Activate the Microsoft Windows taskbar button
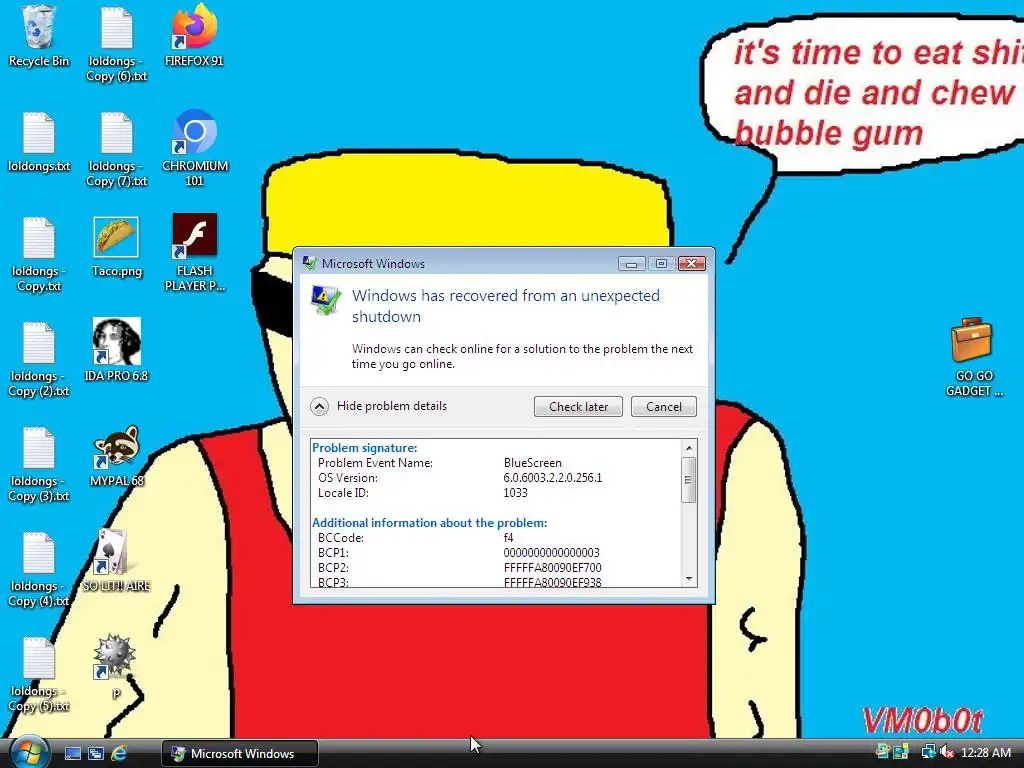1024x768 pixels. click(240, 754)
